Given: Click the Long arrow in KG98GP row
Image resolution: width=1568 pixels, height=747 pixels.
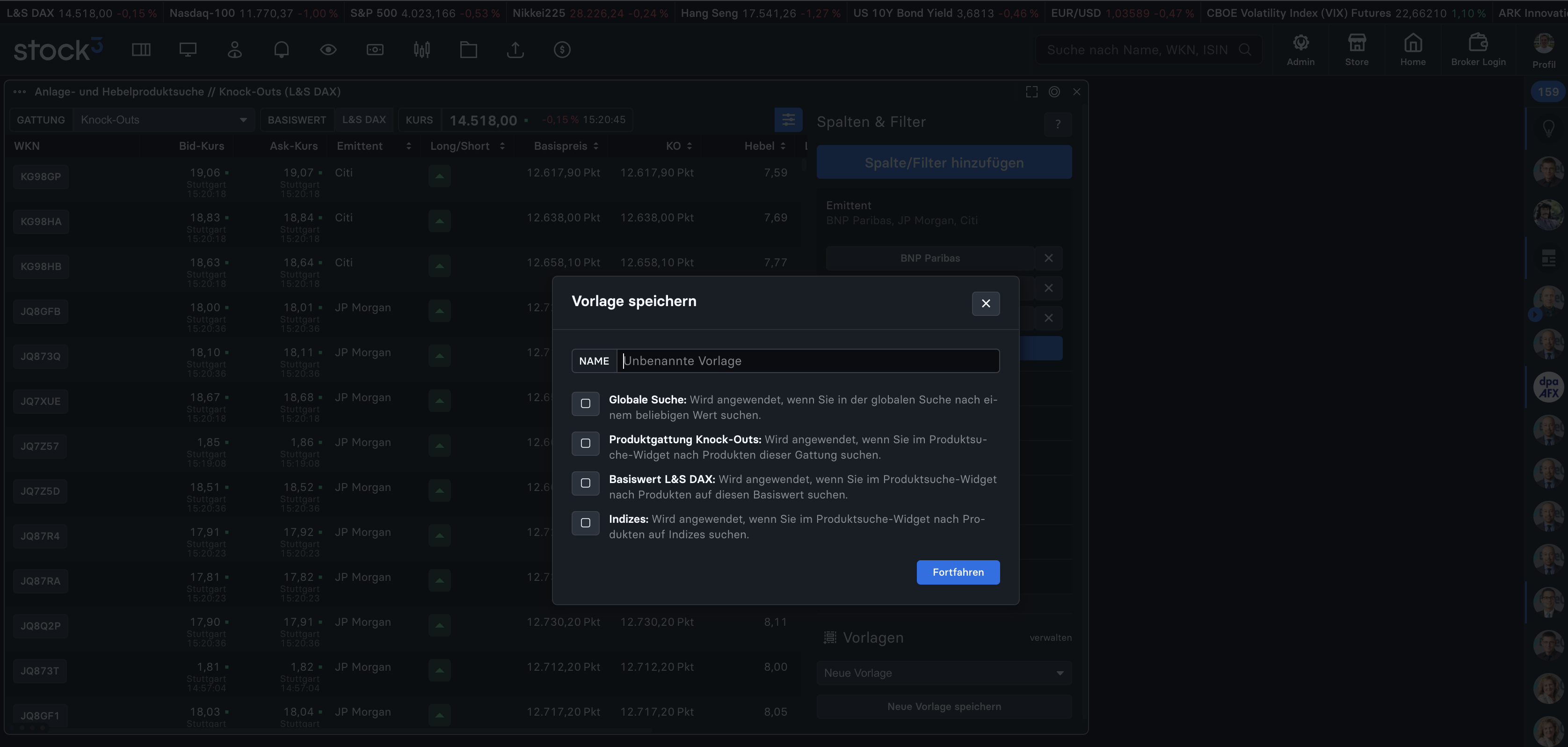Looking at the screenshot, I should (x=439, y=177).
